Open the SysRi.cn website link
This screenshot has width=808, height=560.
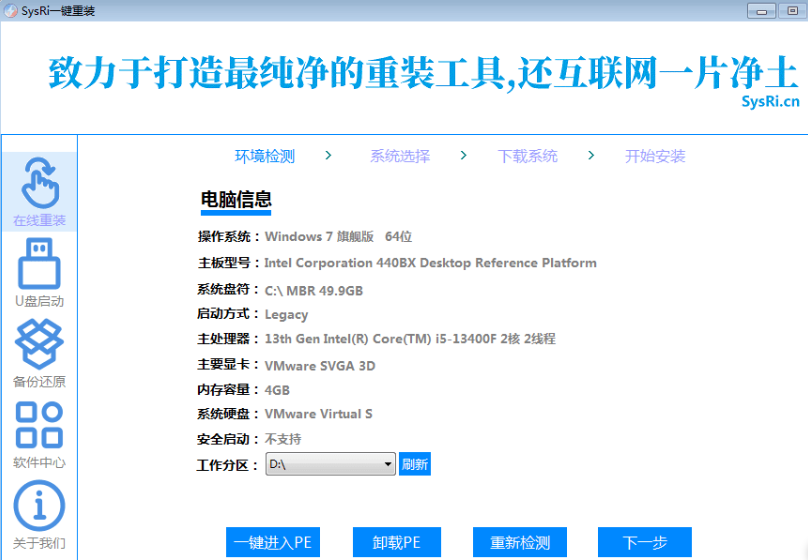point(770,101)
